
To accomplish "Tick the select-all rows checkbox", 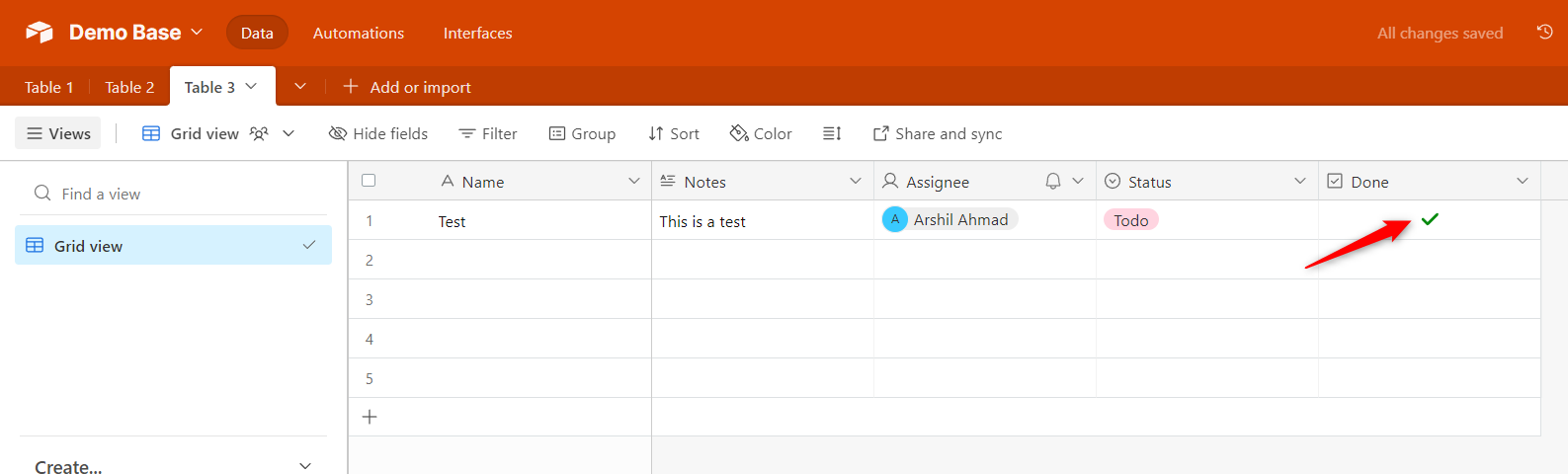I will pos(369,181).
